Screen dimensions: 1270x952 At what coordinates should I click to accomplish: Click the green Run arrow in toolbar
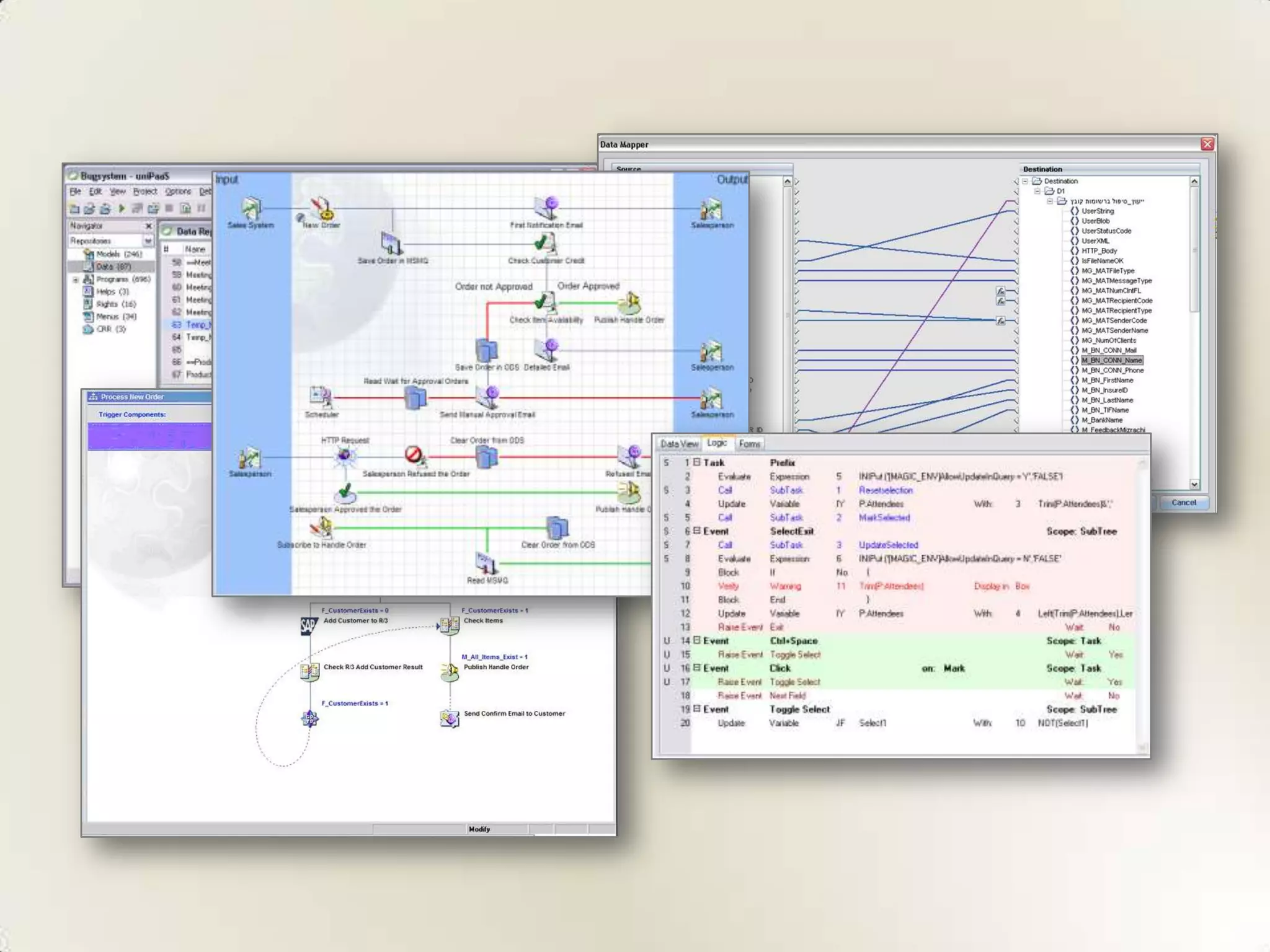click(122, 209)
